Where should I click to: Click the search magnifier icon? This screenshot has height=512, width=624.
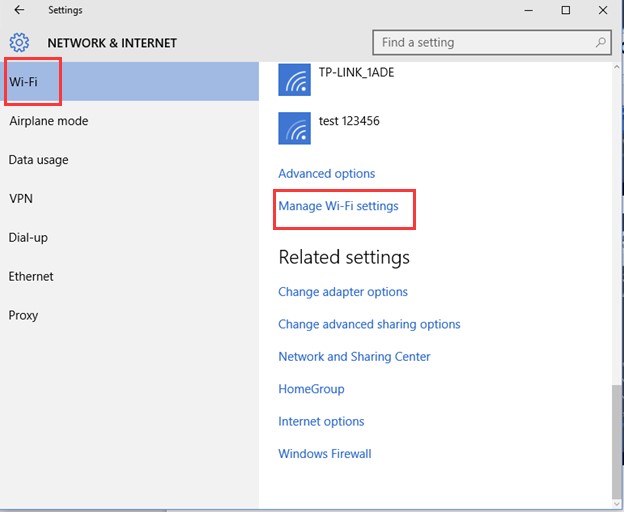point(601,42)
